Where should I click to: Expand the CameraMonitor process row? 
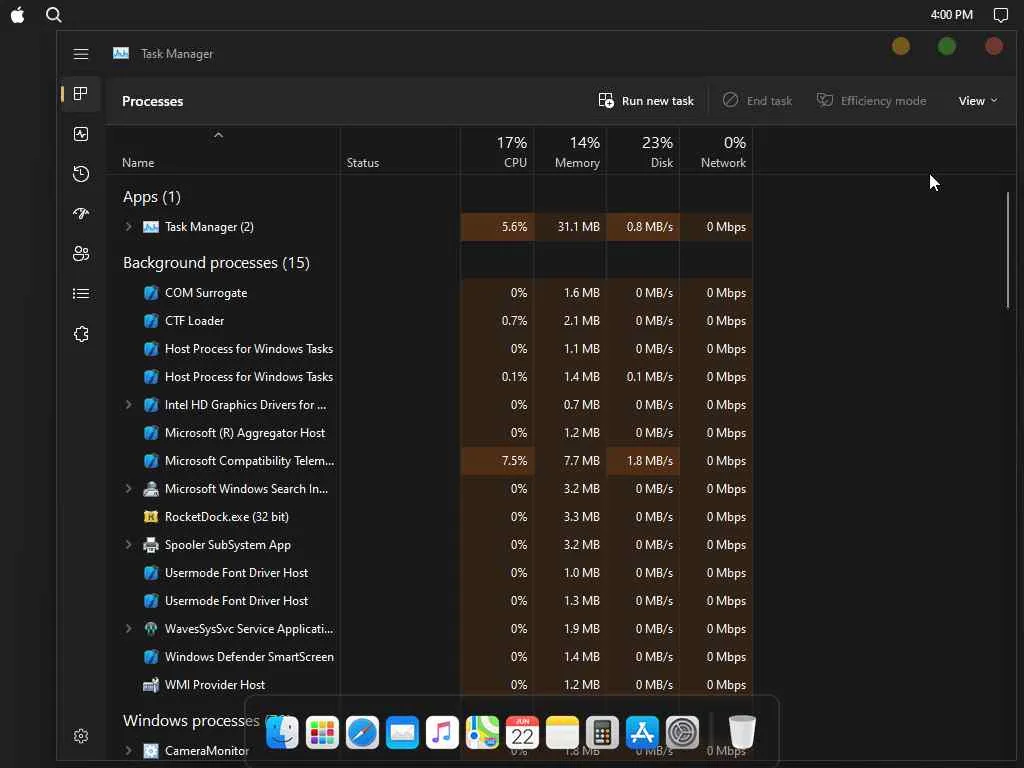(129, 751)
